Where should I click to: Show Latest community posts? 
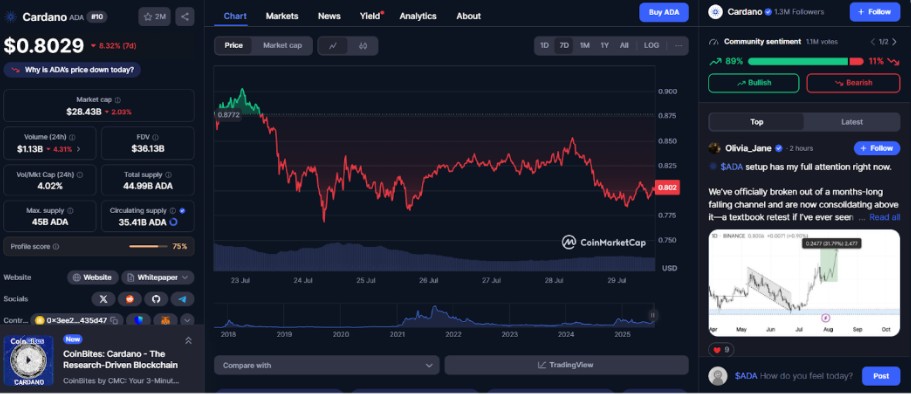click(852, 122)
